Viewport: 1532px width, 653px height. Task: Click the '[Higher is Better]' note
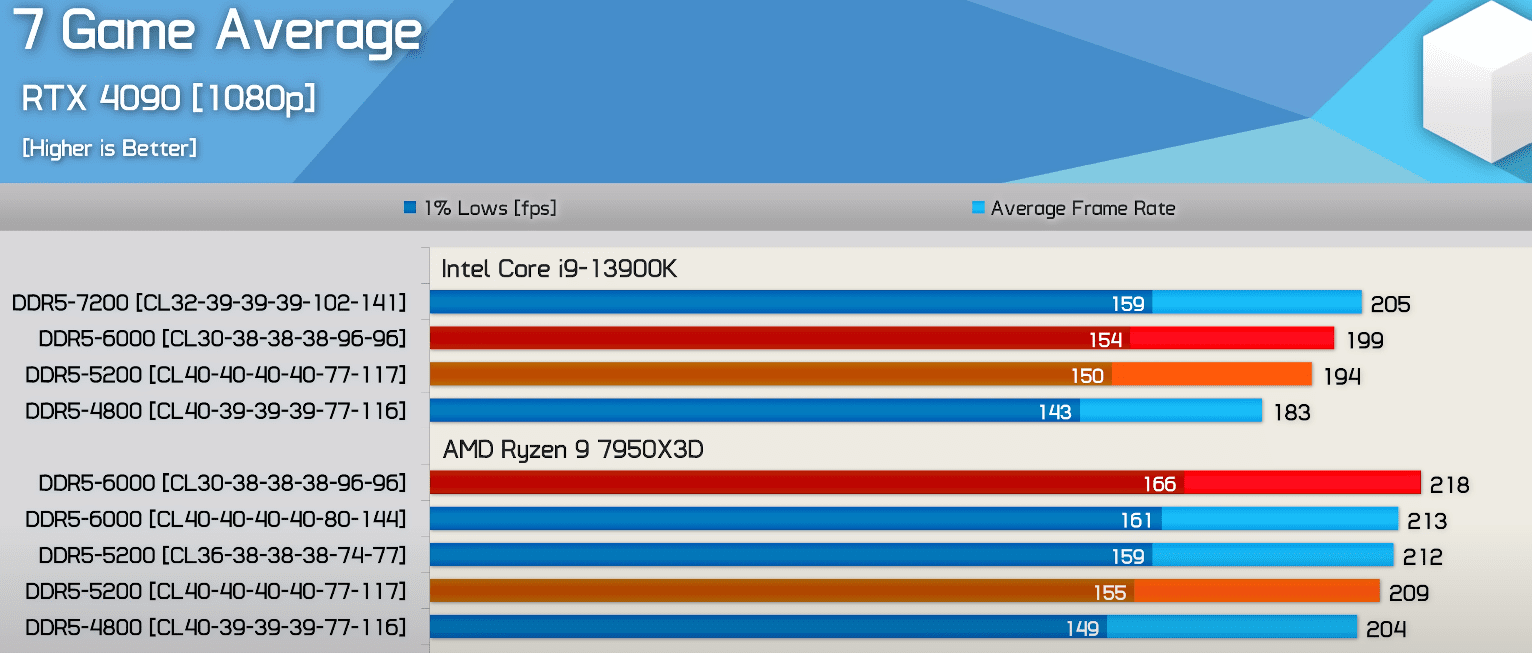tap(109, 148)
